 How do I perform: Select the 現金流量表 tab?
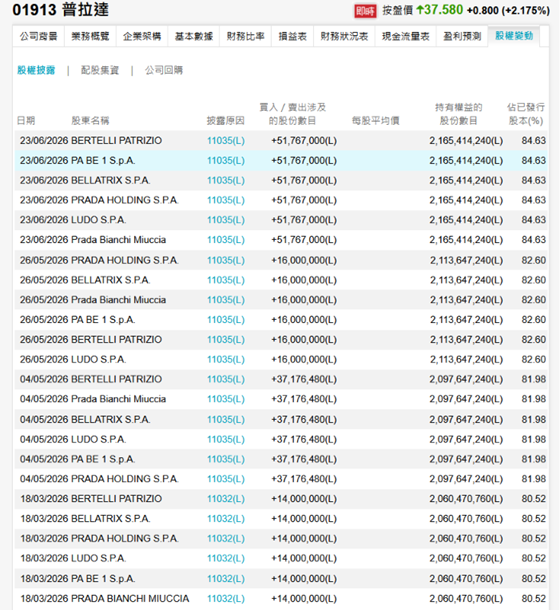click(406, 36)
